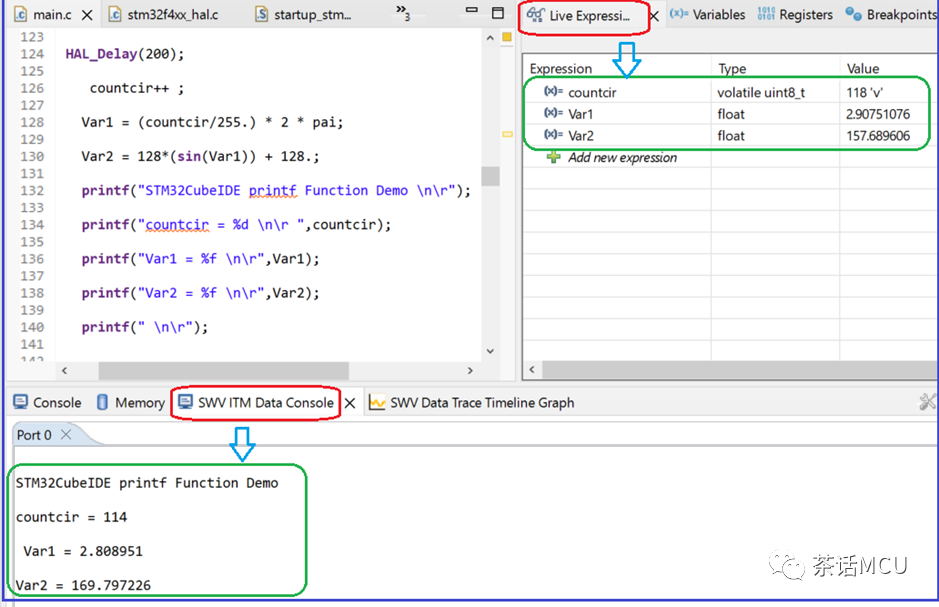Viewport: 939px width, 607px height.
Task: Maximize the editor area
Action: point(498,13)
